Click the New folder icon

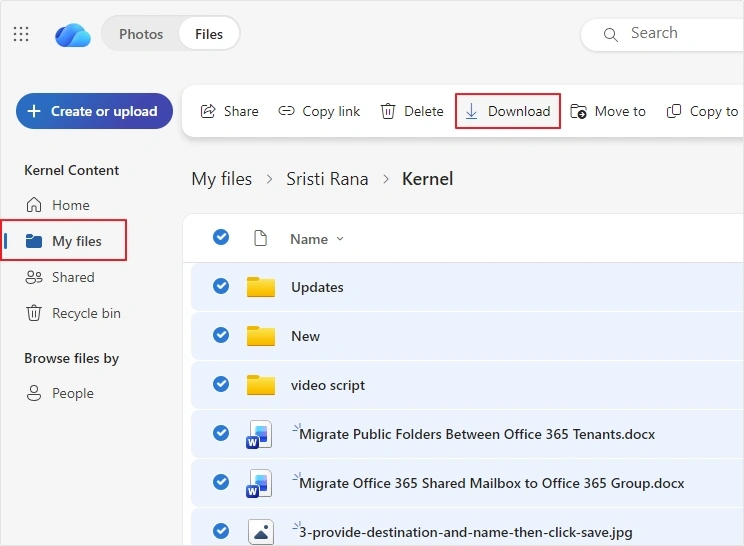click(x=260, y=335)
